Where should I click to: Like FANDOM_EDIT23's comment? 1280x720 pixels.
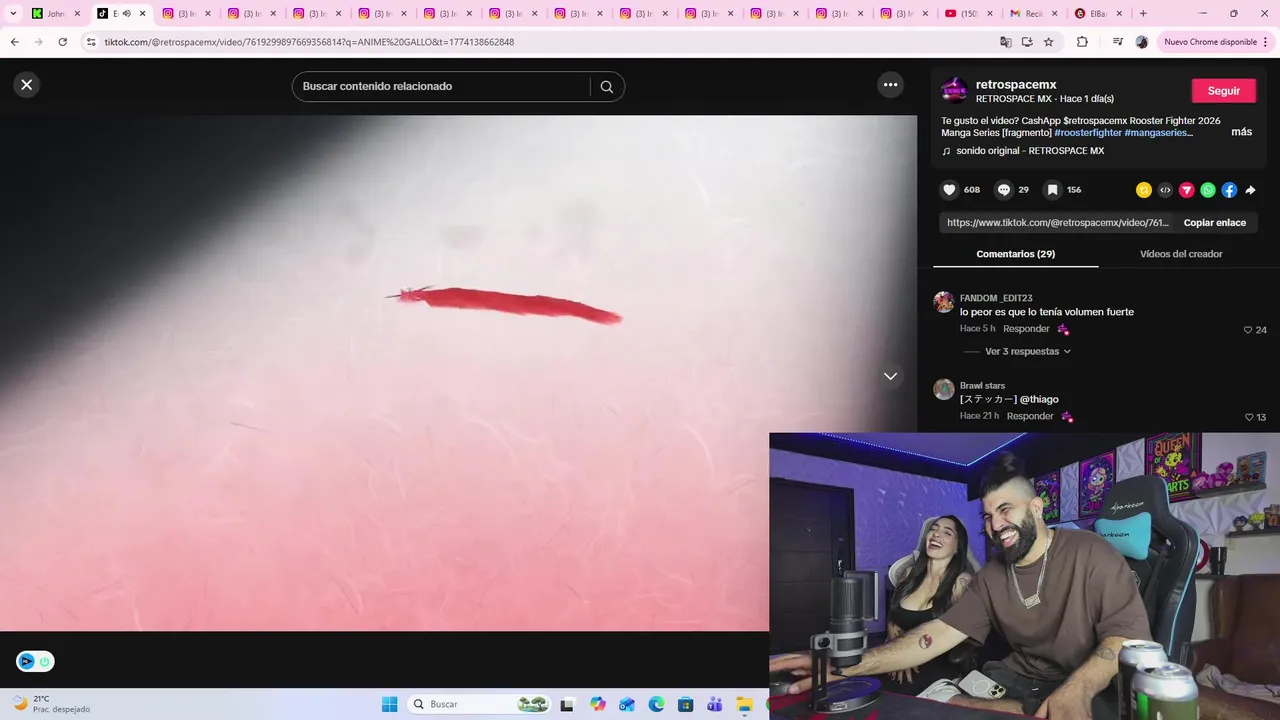1248,330
